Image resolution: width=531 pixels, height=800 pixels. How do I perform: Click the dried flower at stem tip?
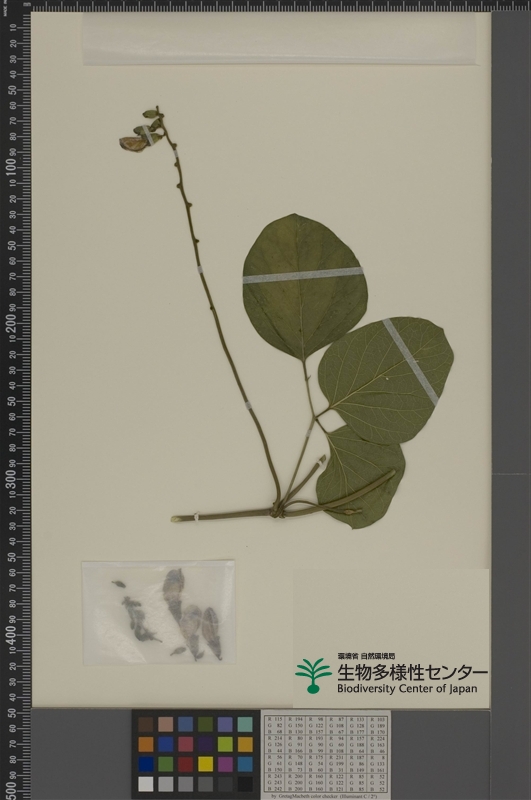point(134,144)
